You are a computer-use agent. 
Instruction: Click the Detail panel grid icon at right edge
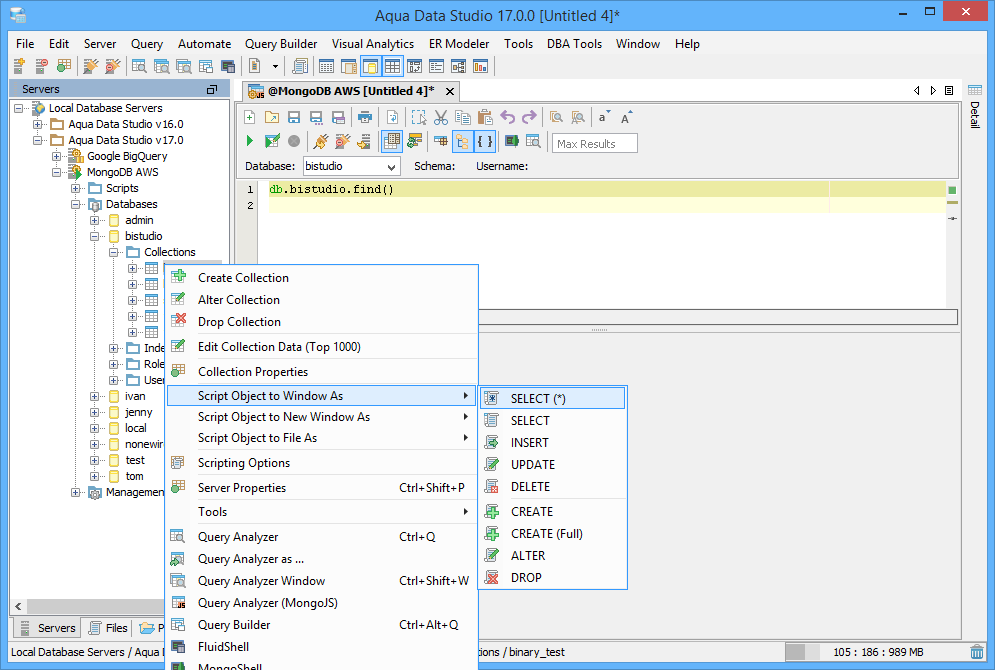(975, 89)
